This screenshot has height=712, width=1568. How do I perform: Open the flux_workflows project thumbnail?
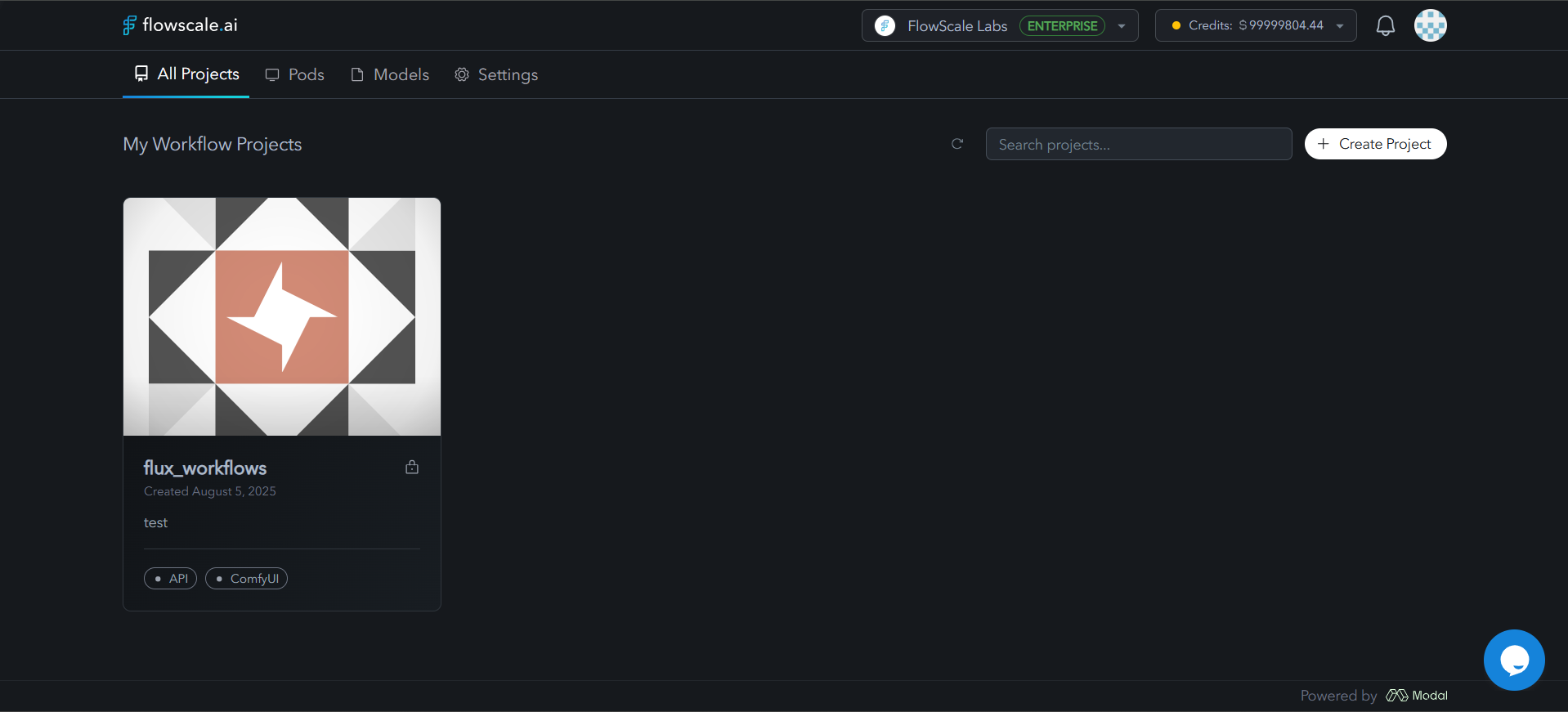tap(282, 316)
